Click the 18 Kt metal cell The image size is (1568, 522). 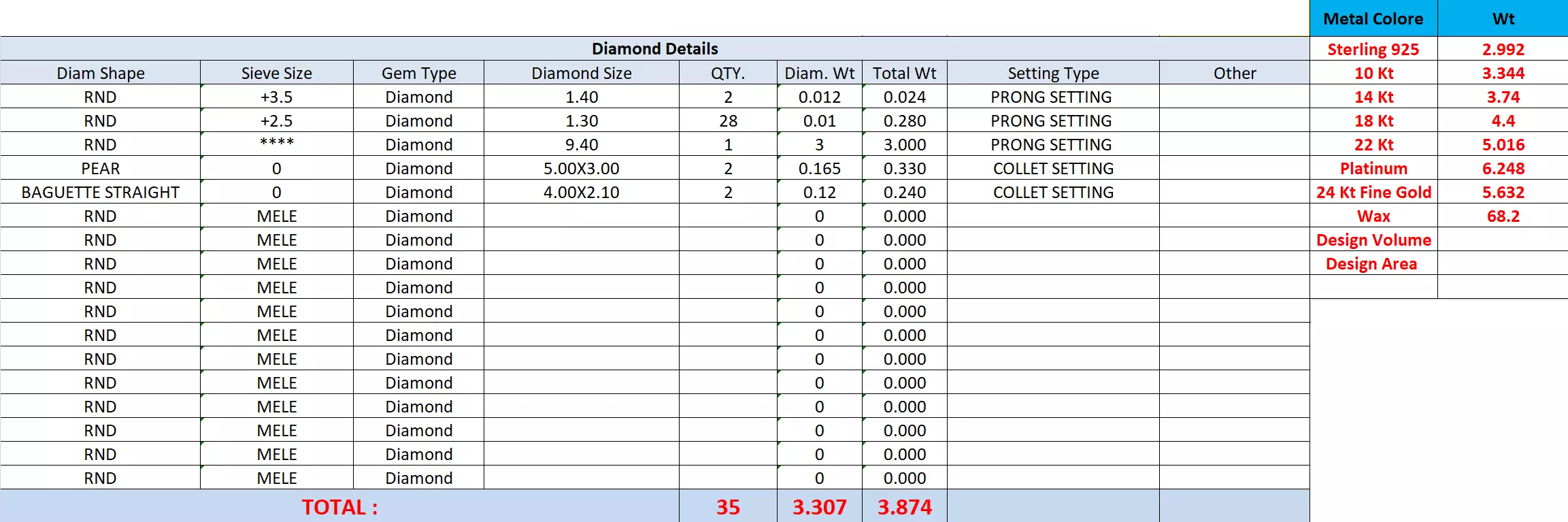tap(1373, 120)
